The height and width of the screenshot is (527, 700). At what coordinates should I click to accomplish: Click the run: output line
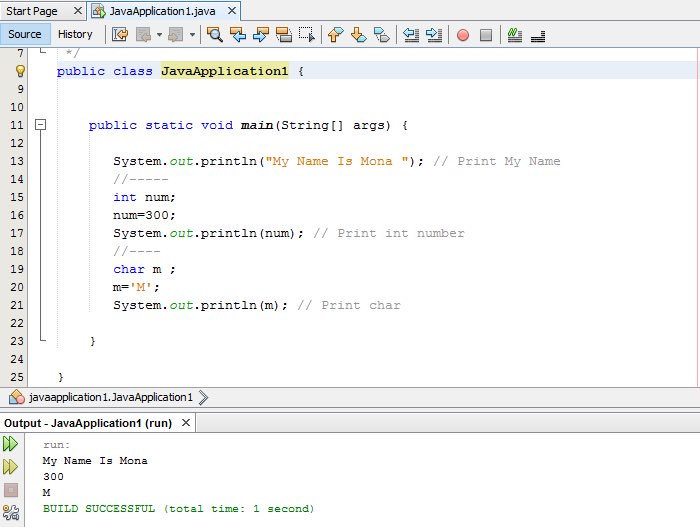57,444
